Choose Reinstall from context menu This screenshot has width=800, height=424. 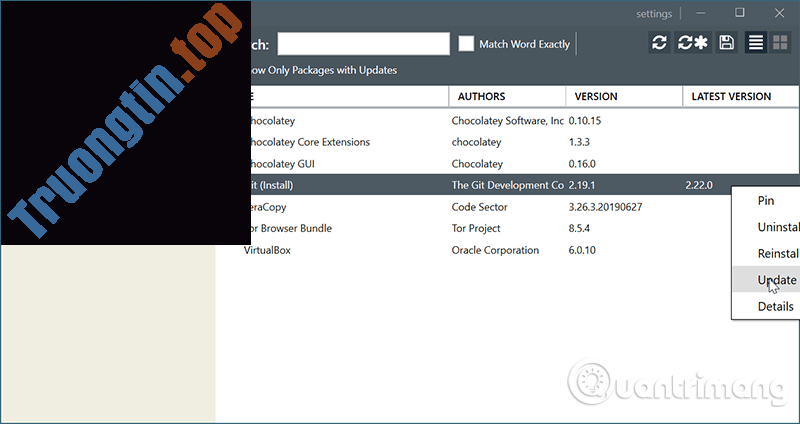tap(765, 254)
